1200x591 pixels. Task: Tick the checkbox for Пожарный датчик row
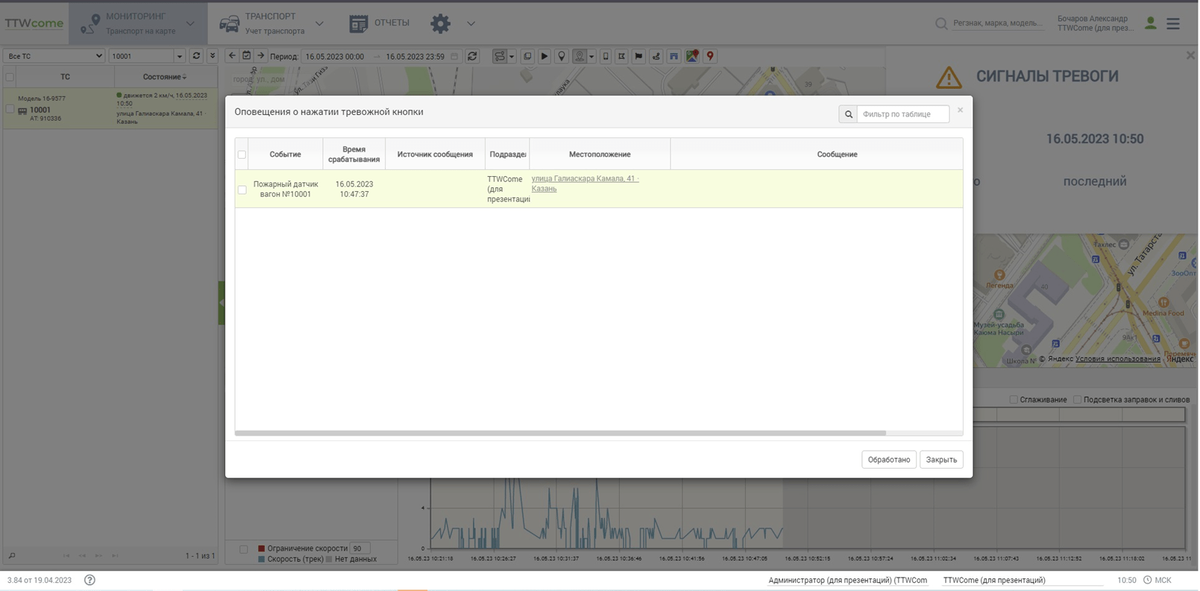pyautogui.click(x=242, y=190)
